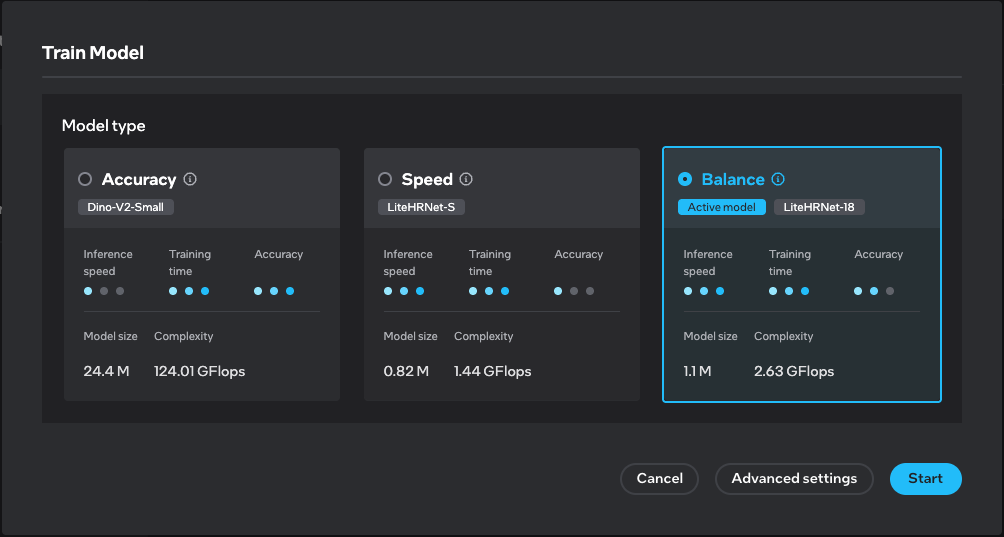Click the LiteHRNet-S model tag
The height and width of the screenshot is (537, 1004).
tap(421, 207)
